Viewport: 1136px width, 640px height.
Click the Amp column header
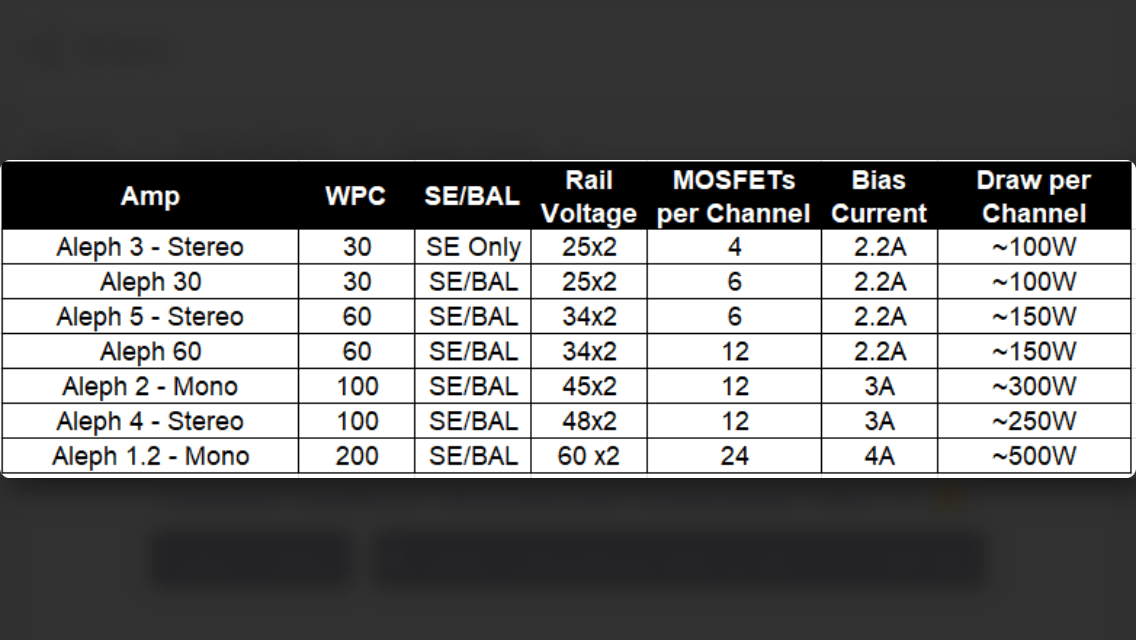tap(150, 196)
